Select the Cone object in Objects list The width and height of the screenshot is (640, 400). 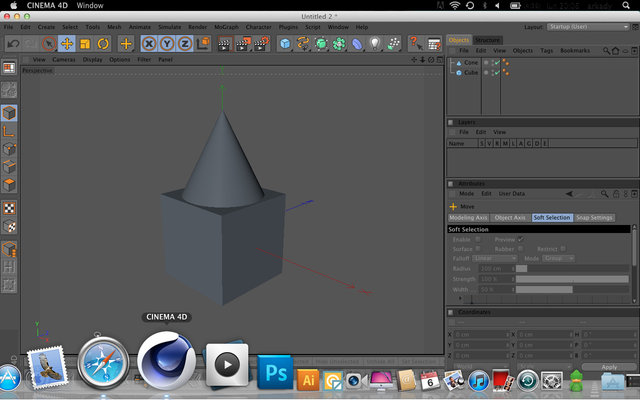click(x=470, y=62)
